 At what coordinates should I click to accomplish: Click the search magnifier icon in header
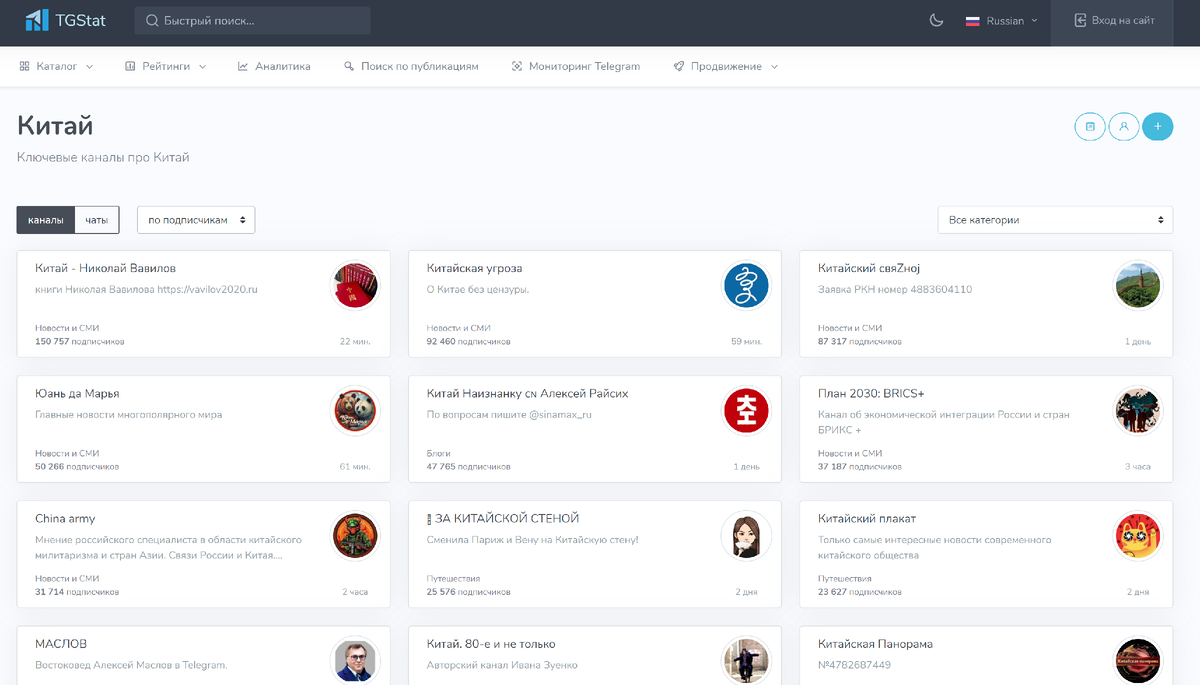click(152, 20)
